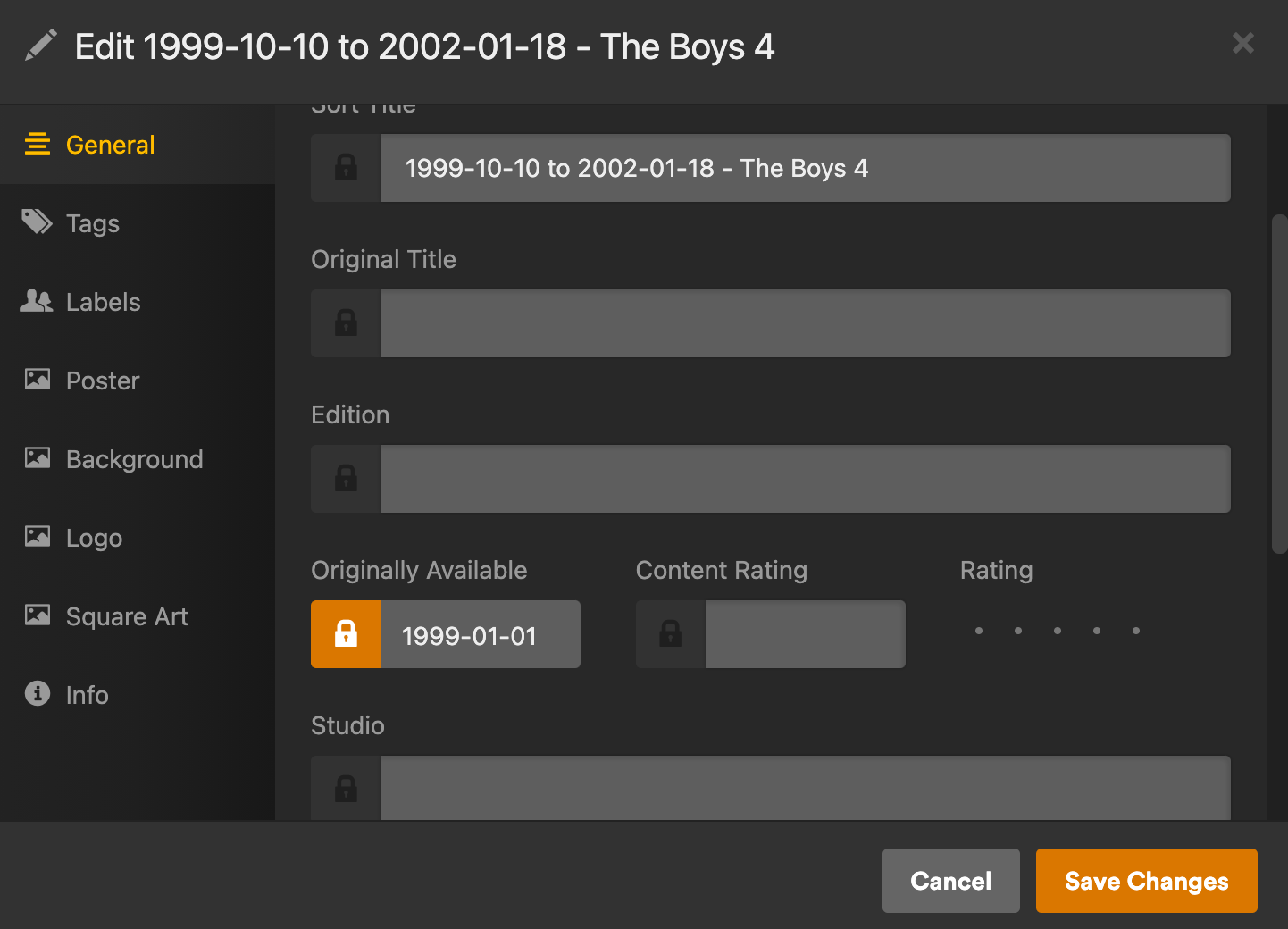
Task: Click the Logo image icon
Action: point(38,537)
